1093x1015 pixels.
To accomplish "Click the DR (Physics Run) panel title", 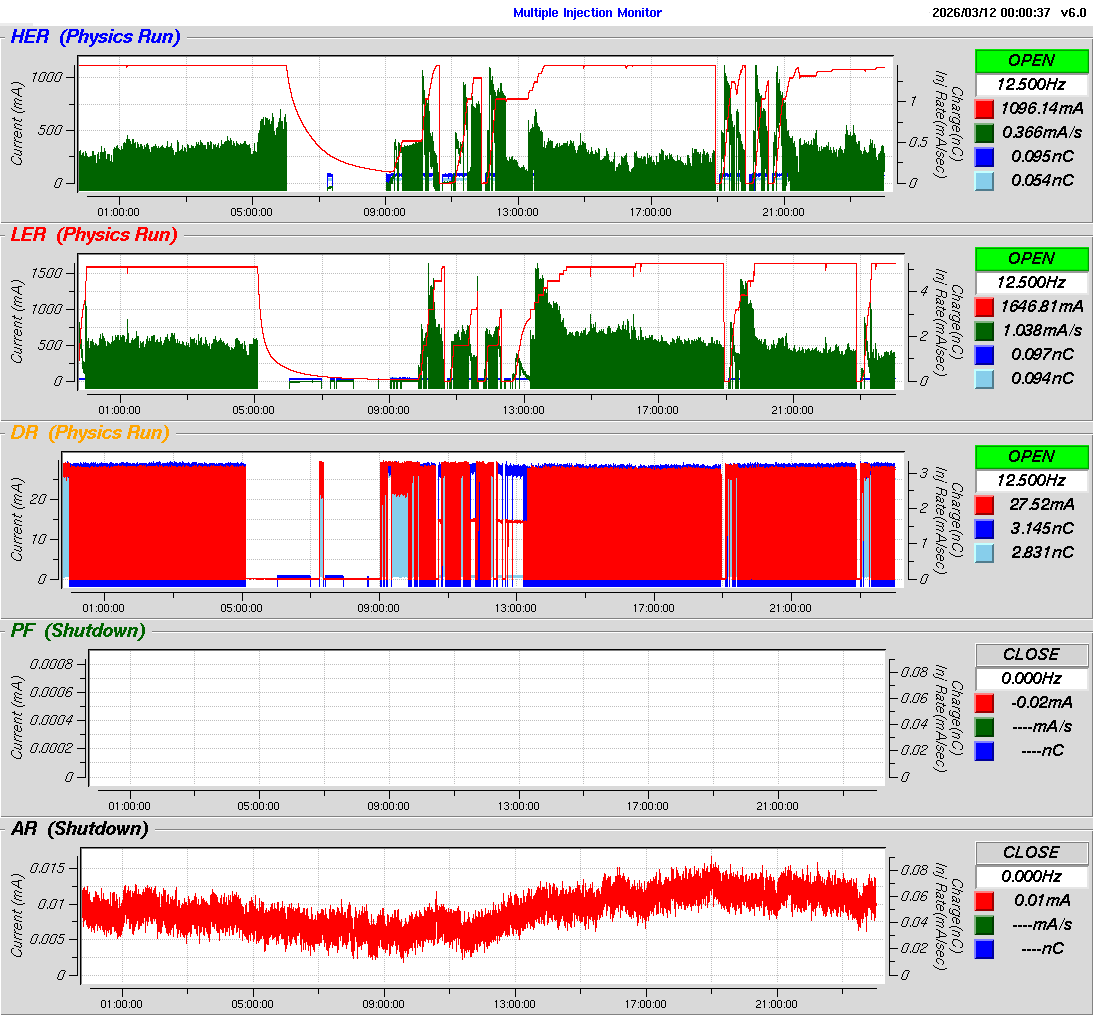I will click(x=89, y=433).
